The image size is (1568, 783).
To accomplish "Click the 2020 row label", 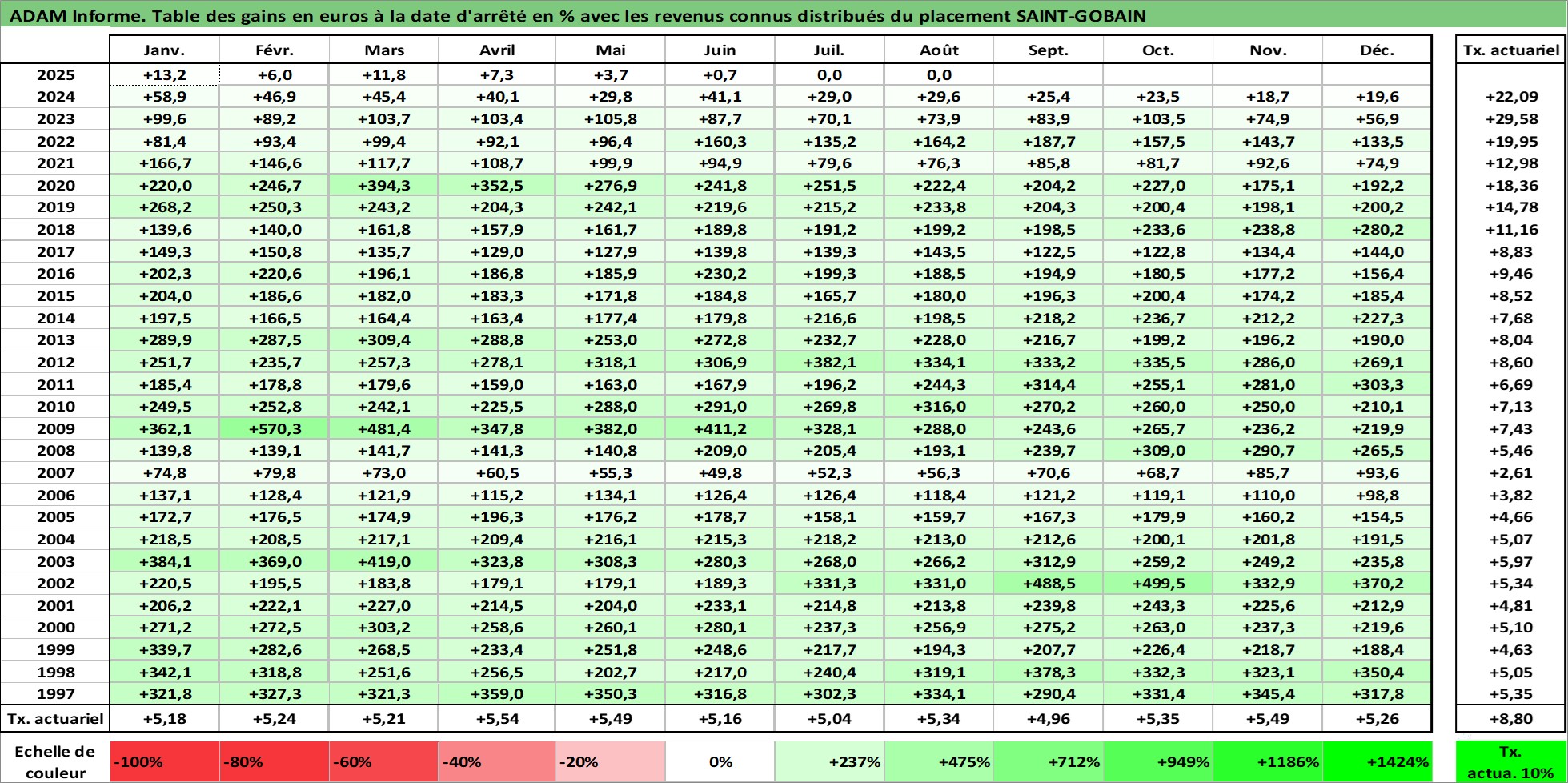I will pyautogui.click(x=55, y=186).
